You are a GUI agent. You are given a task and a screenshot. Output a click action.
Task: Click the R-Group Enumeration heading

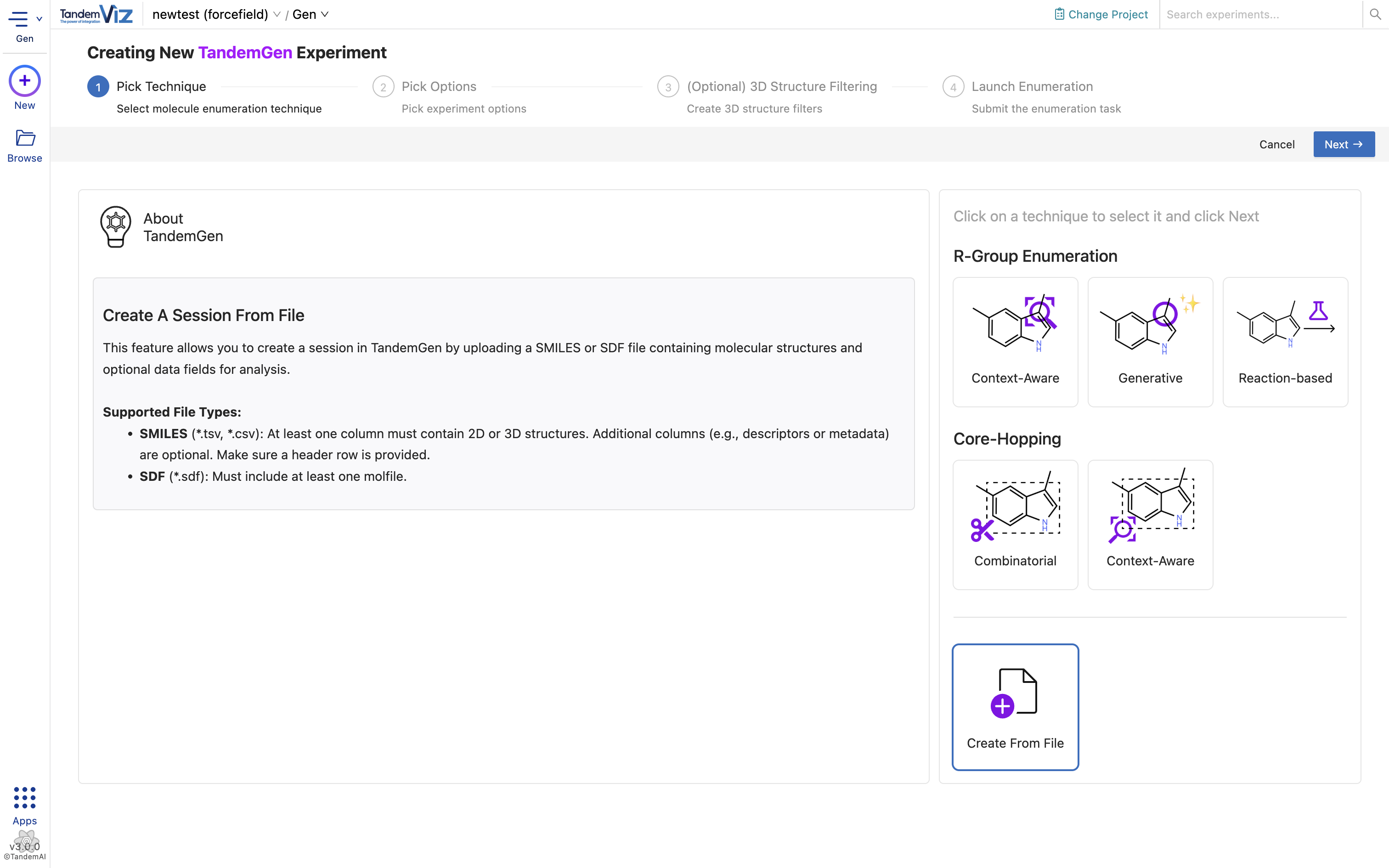pyautogui.click(x=1035, y=256)
